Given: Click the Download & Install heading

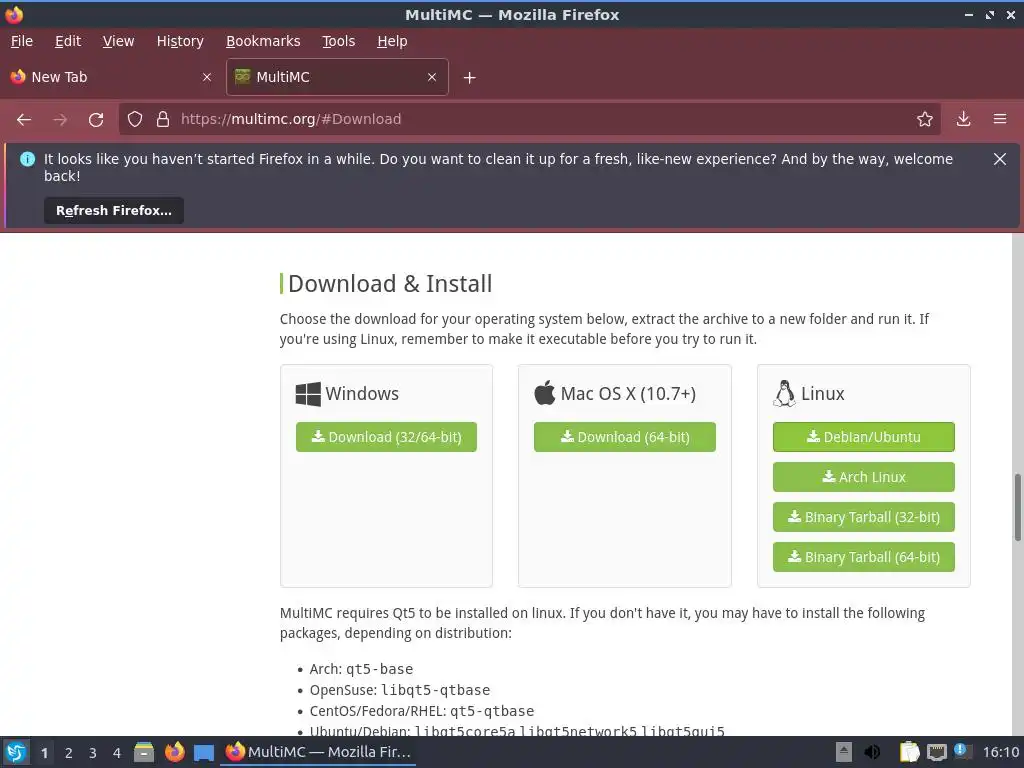Looking at the screenshot, I should click(x=390, y=284).
